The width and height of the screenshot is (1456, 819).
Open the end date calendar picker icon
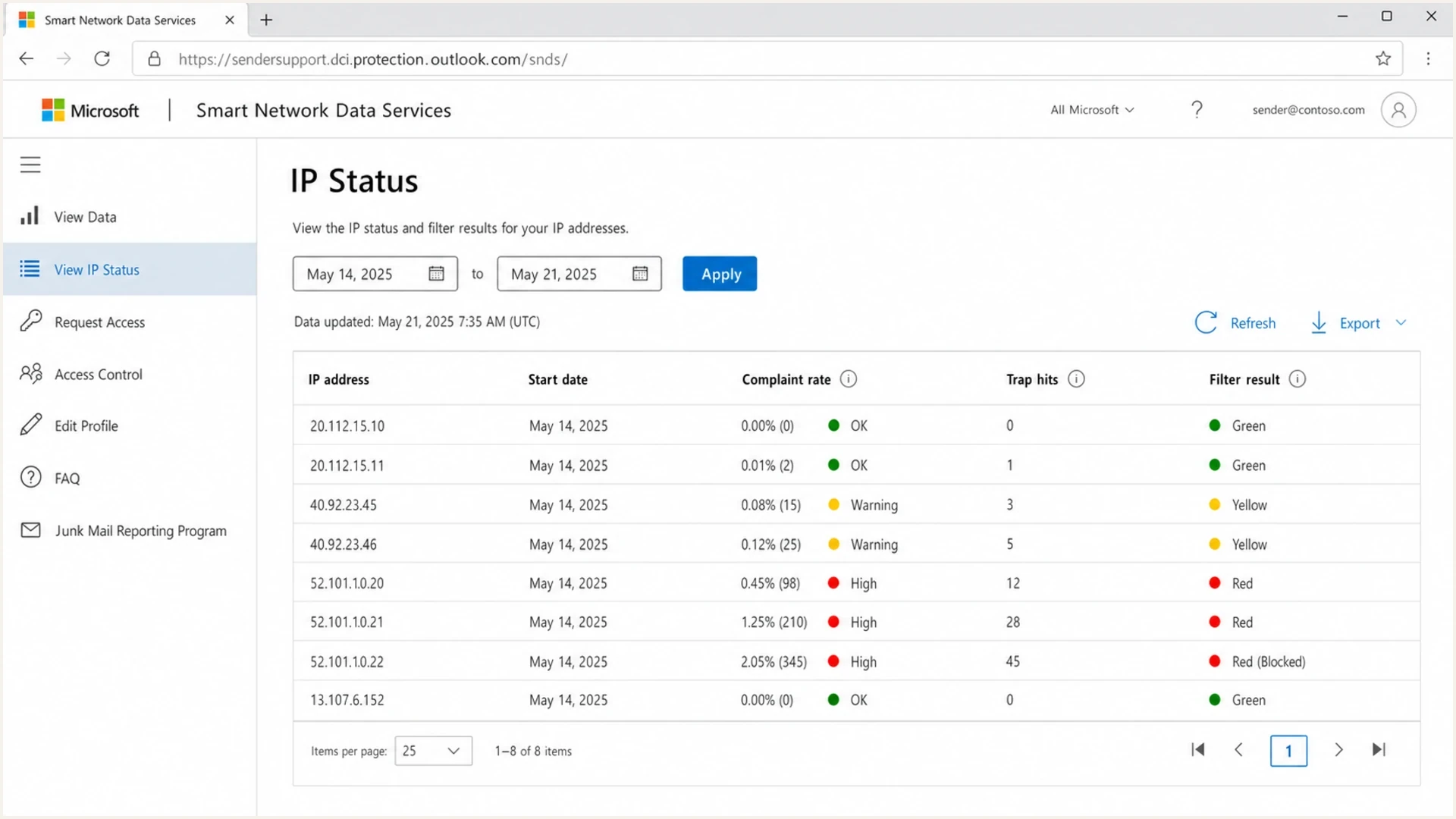tap(640, 274)
